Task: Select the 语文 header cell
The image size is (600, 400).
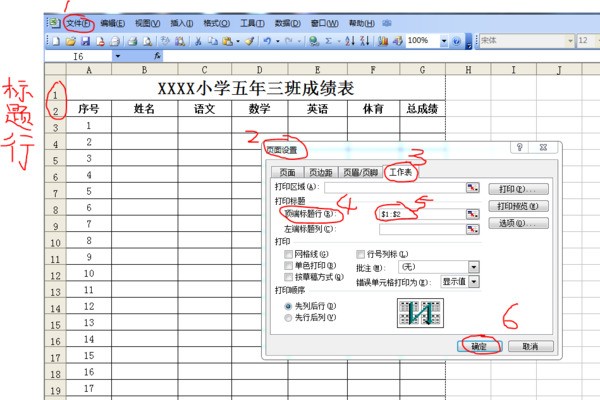Action: point(204,109)
